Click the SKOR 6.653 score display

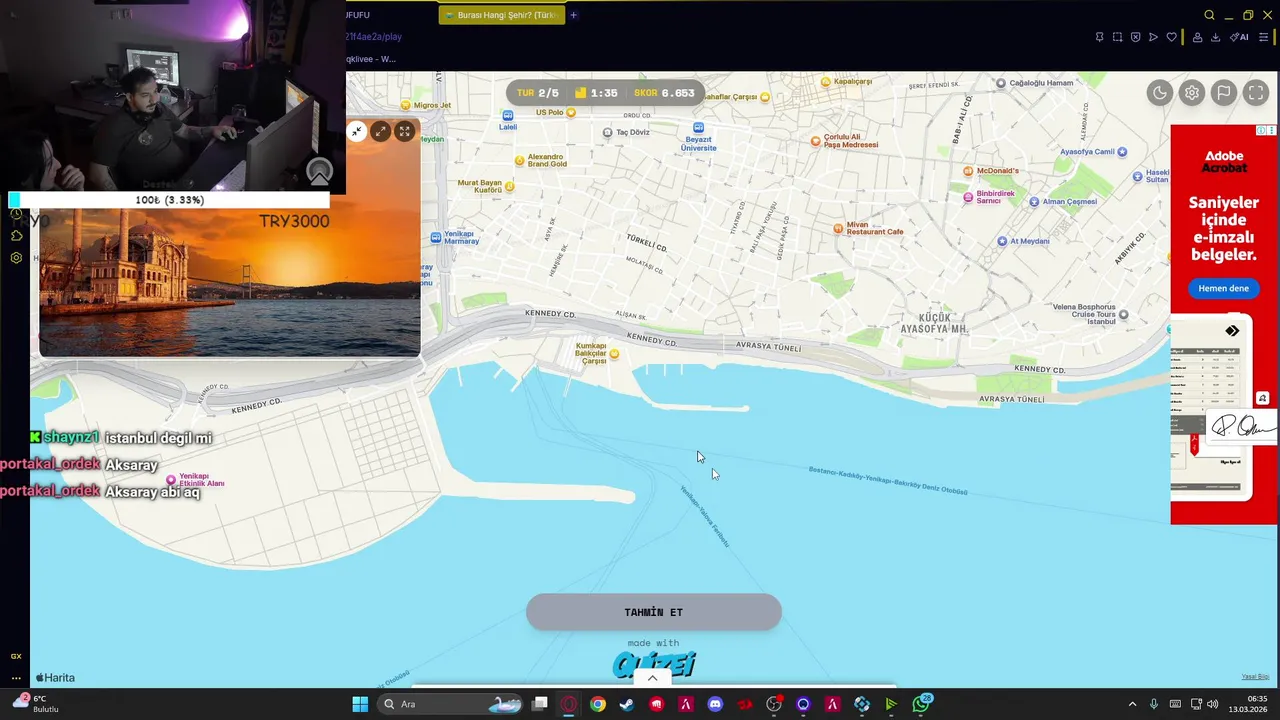click(664, 93)
